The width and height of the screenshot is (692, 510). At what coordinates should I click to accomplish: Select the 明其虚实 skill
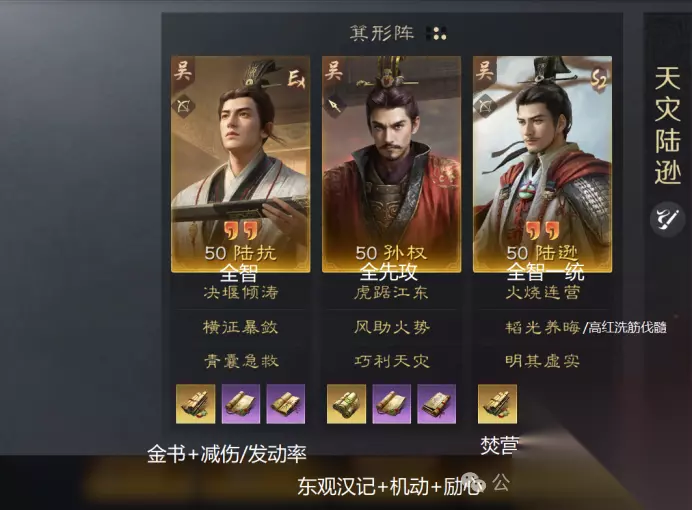coord(542,361)
